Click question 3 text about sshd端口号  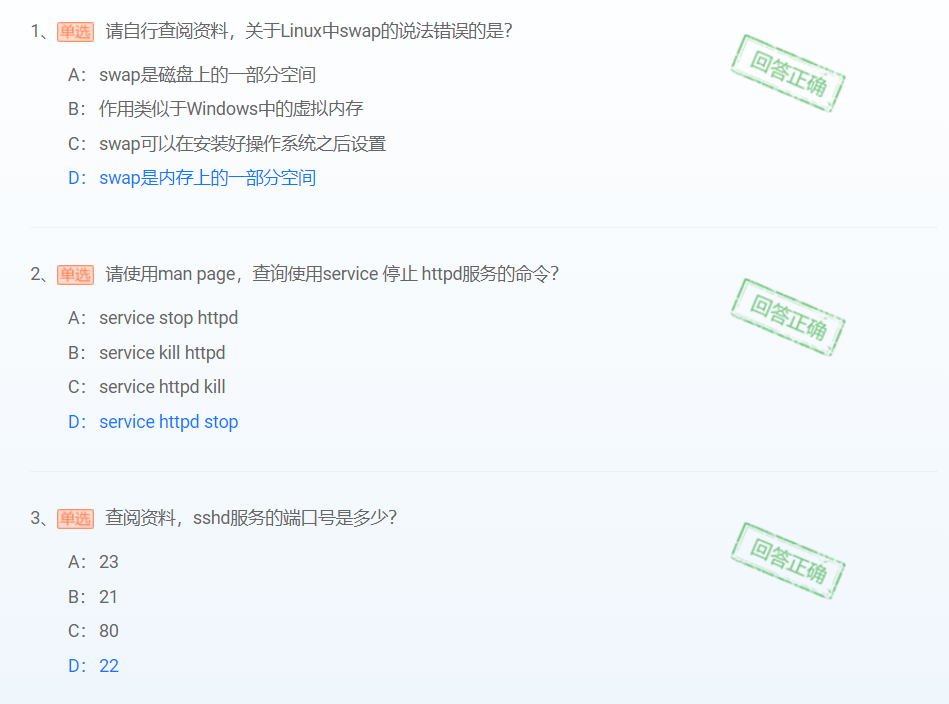click(x=251, y=518)
